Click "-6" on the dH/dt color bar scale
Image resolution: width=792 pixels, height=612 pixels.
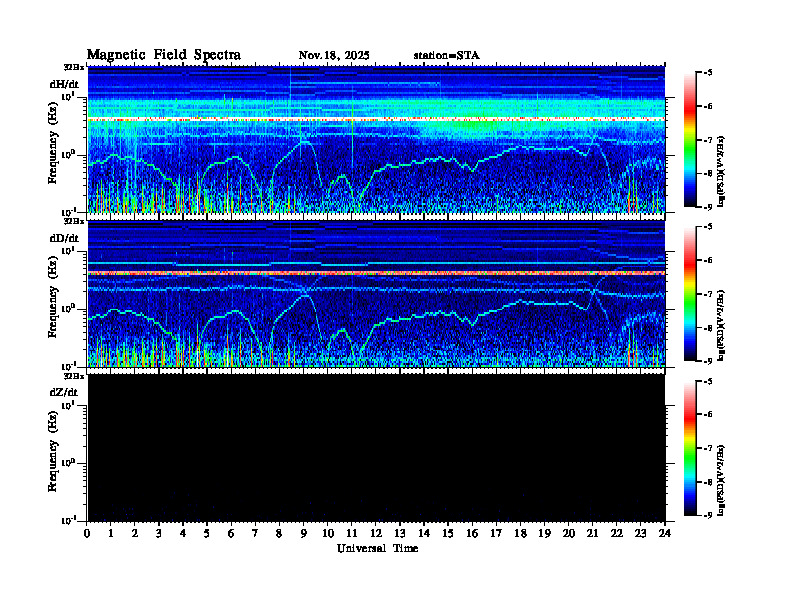coord(708,106)
